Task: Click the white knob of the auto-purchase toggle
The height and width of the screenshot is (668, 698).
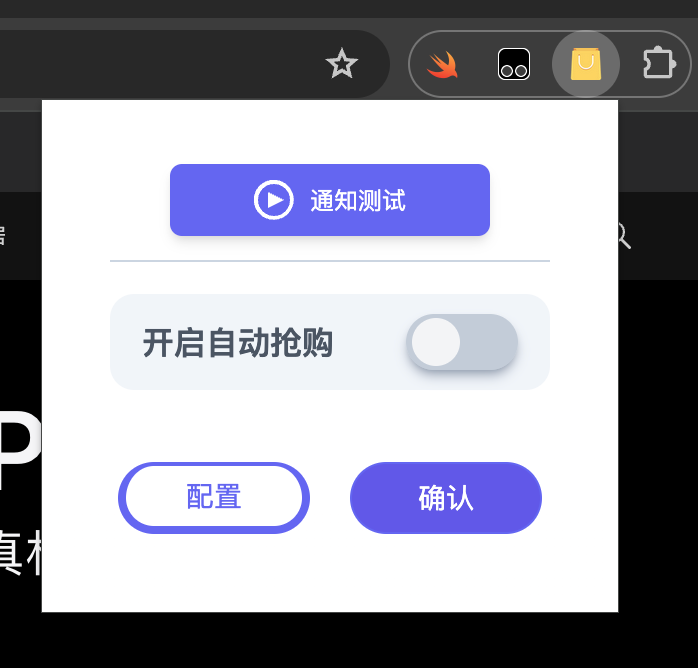Action: (436, 342)
